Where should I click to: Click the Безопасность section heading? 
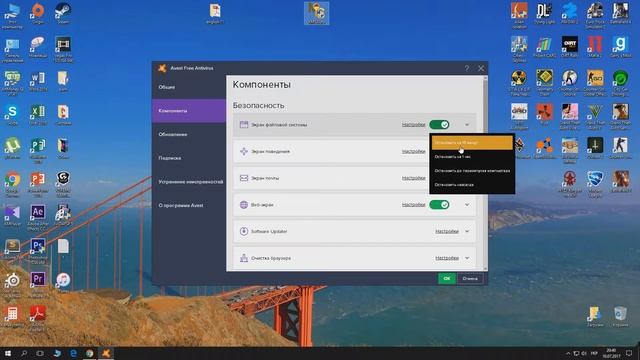point(258,105)
